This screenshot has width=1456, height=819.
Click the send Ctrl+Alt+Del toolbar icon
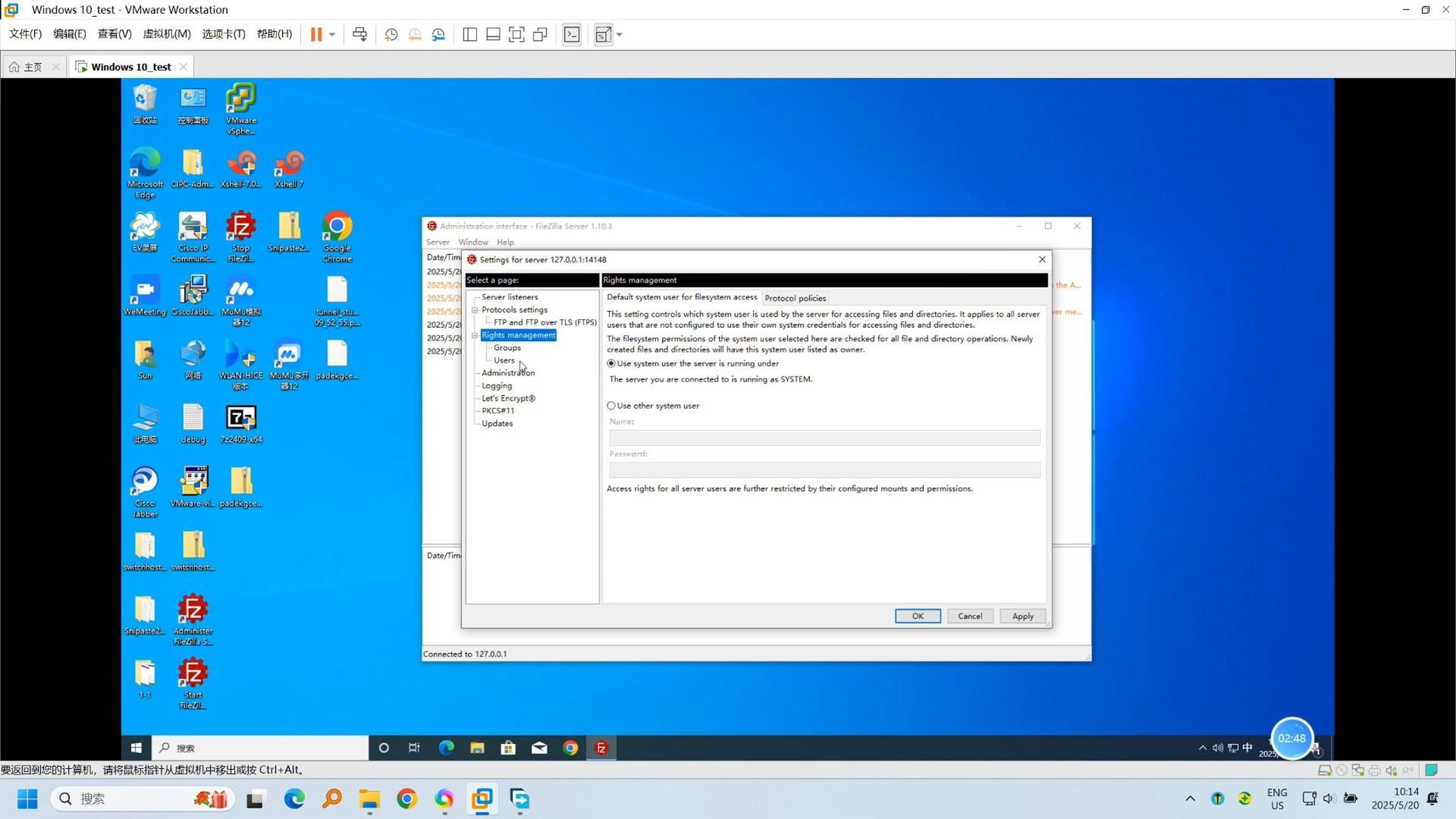coord(359,35)
